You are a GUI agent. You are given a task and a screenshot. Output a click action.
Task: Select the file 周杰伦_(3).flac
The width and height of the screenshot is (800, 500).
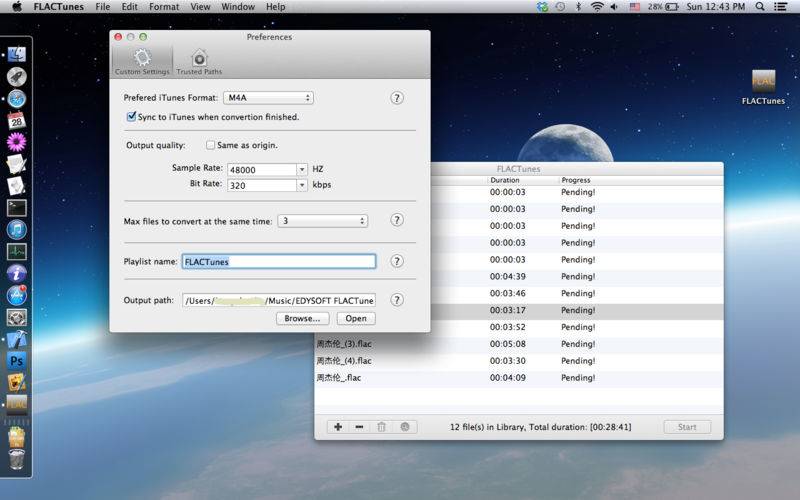pos(344,344)
